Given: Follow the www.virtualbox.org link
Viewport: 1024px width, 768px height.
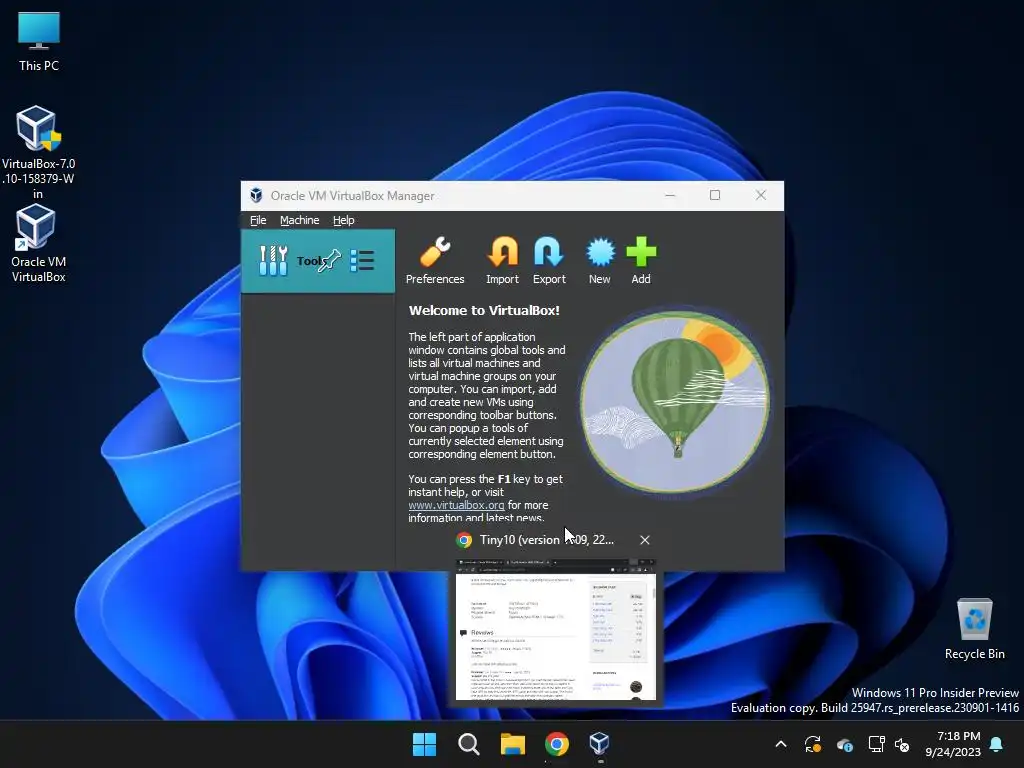Looking at the screenshot, I should [x=456, y=505].
